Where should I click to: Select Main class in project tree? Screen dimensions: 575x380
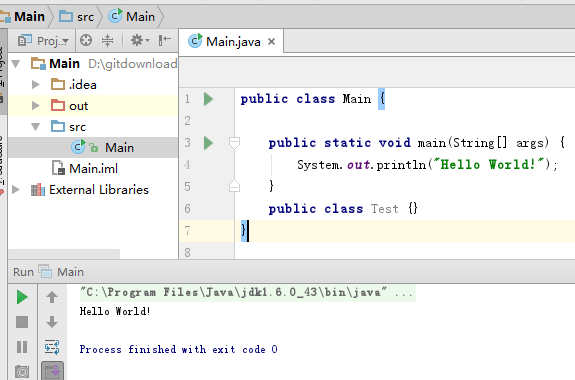pyautogui.click(x=93, y=147)
